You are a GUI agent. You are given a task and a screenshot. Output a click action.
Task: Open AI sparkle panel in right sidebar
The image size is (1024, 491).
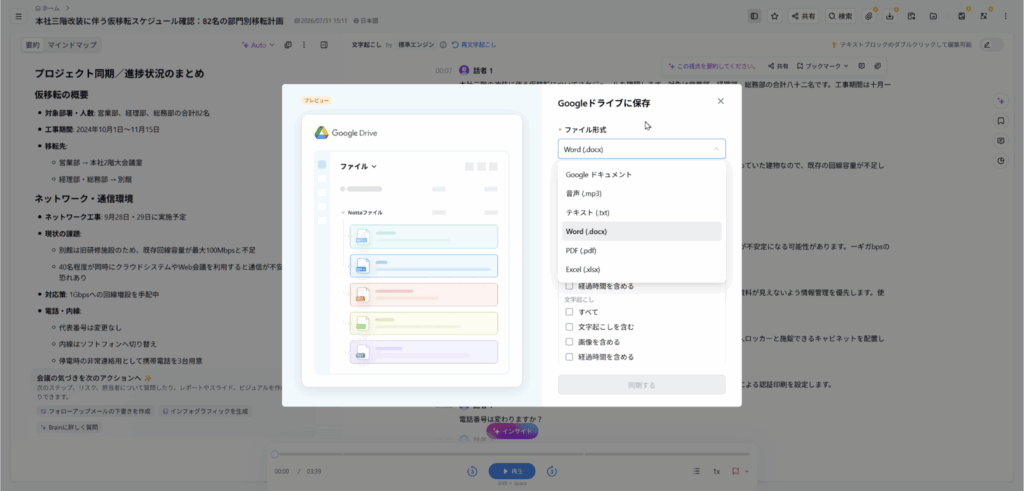1000,101
